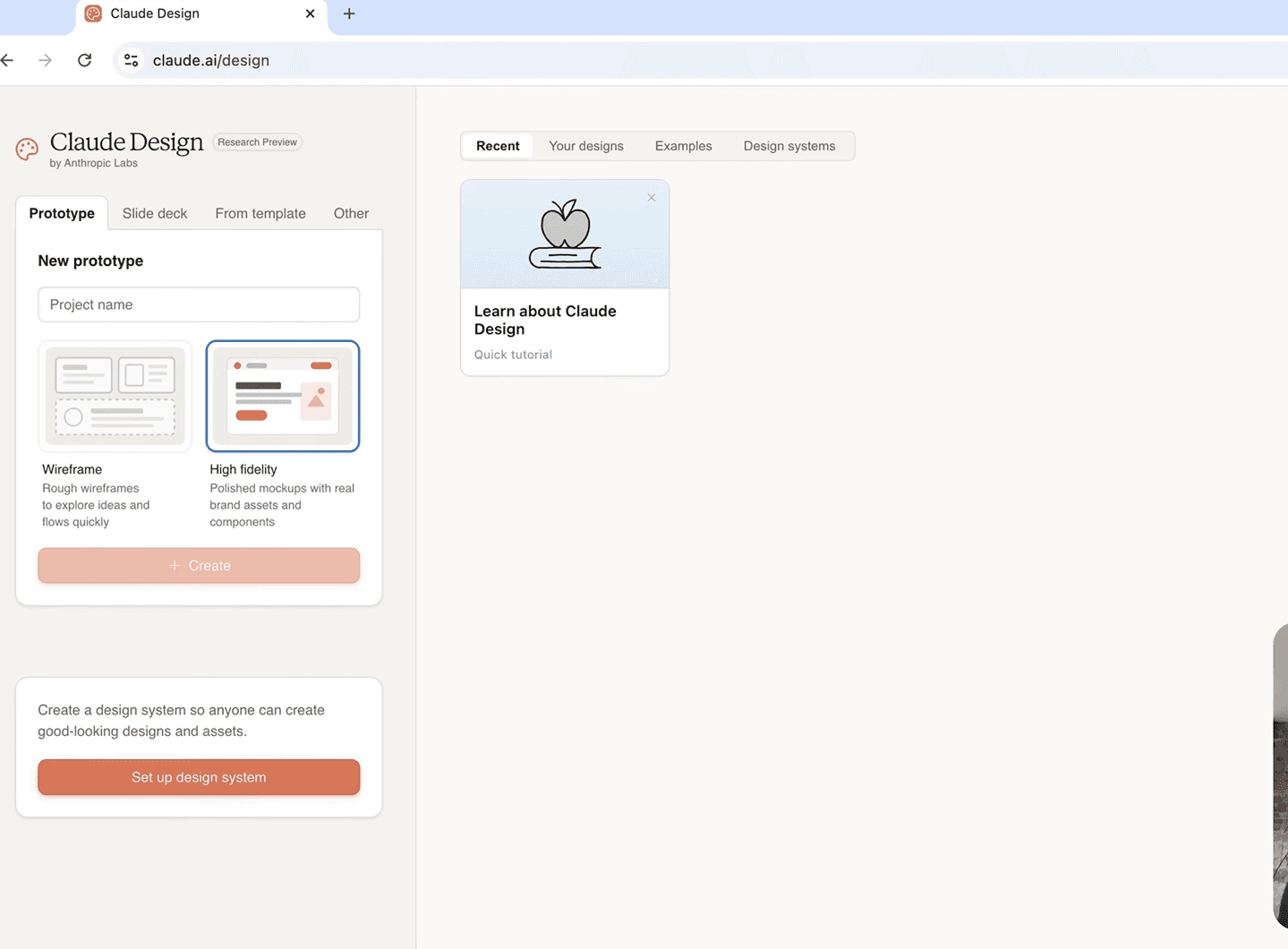Click the 'by Anthropic Labs' text

pos(94,163)
